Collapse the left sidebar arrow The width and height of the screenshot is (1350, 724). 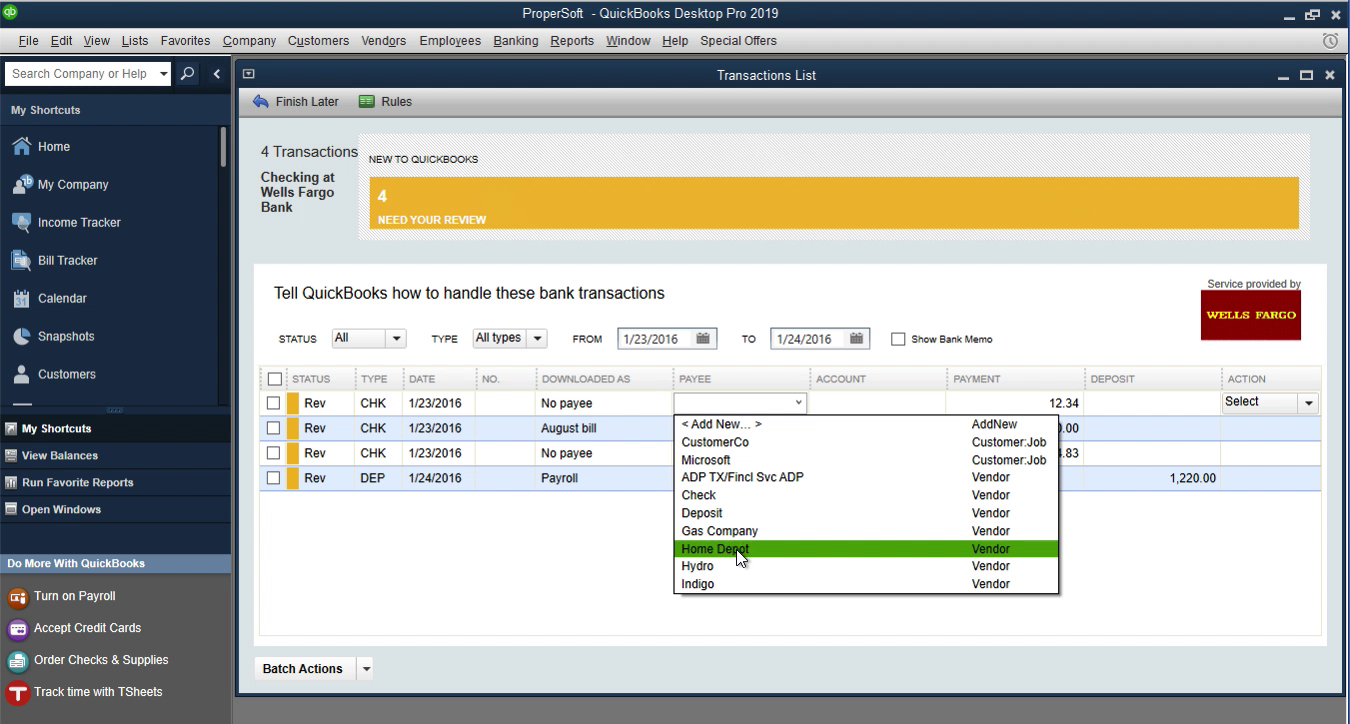(x=217, y=74)
